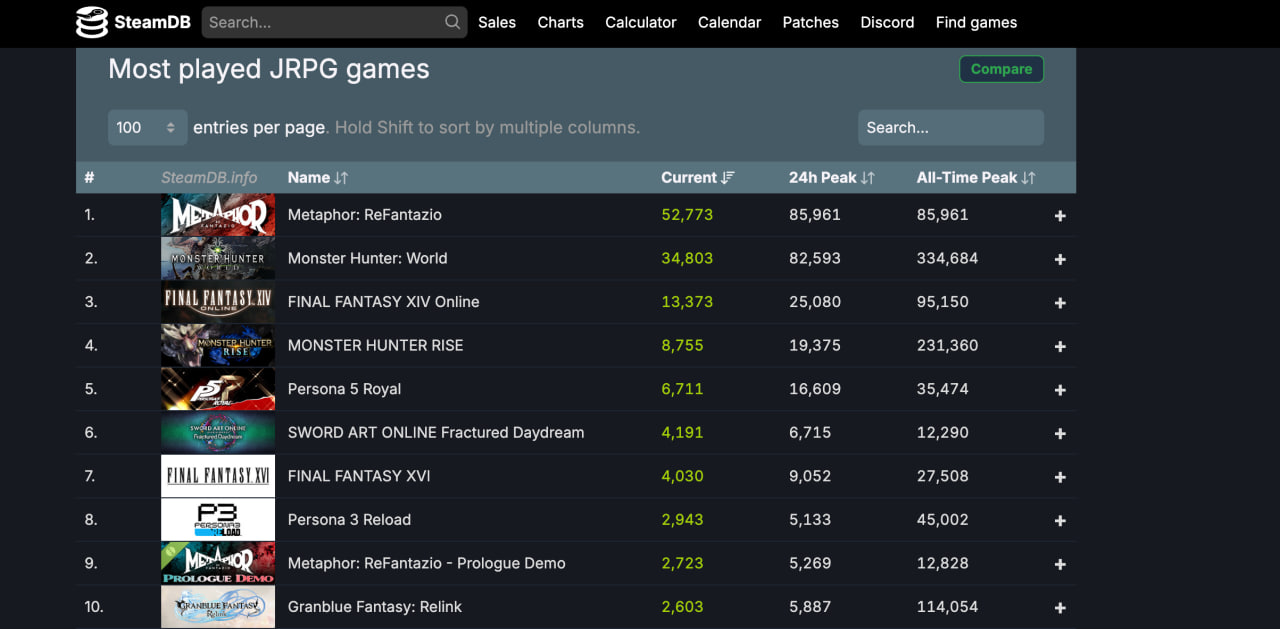This screenshot has height=629, width=1280.
Task: Click the SWORD ART ONLINE Fractured Daydream thumbnail
Action: (x=218, y=433)
